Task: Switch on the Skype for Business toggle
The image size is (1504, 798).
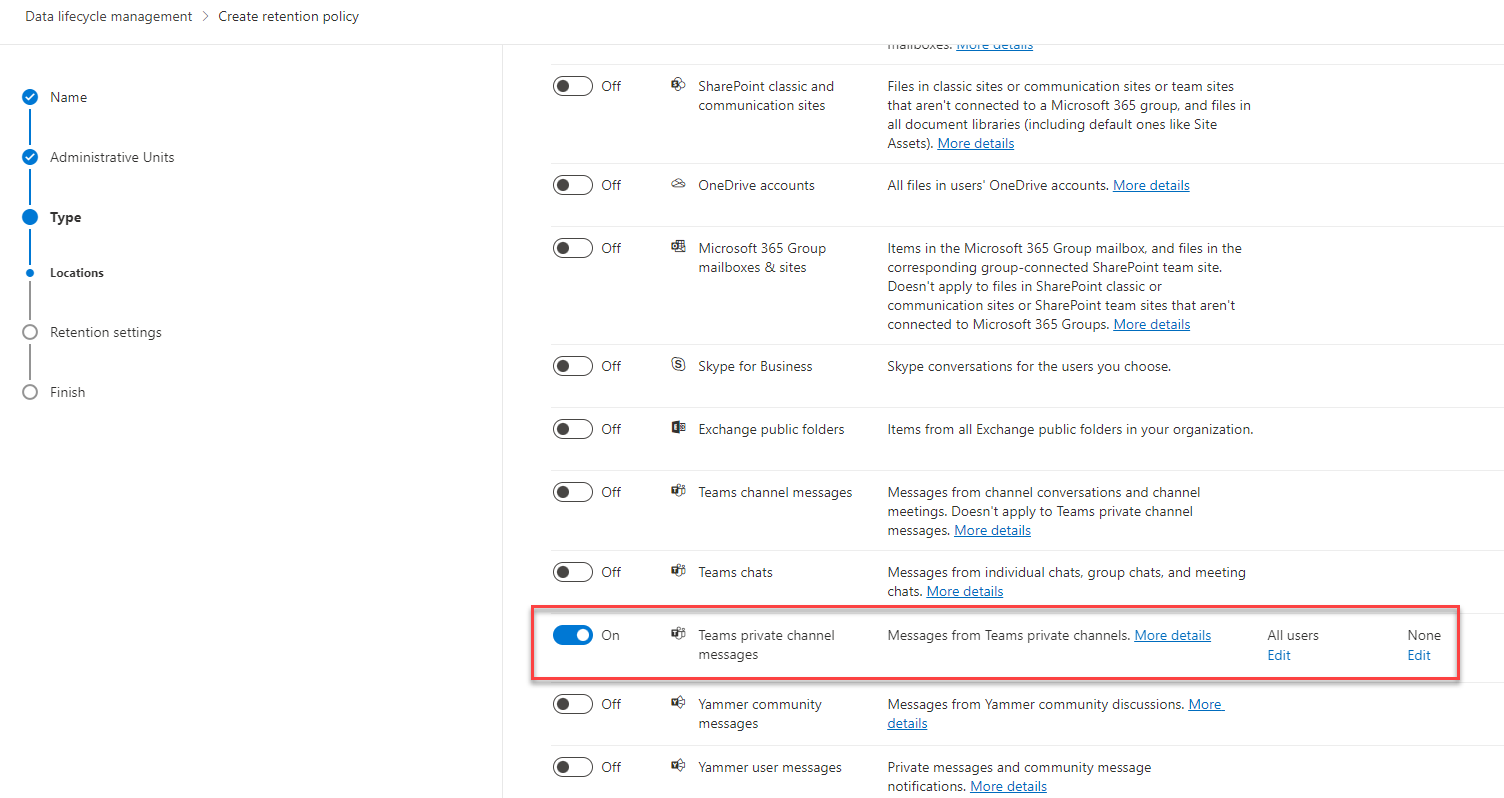Action: (573, 366)
